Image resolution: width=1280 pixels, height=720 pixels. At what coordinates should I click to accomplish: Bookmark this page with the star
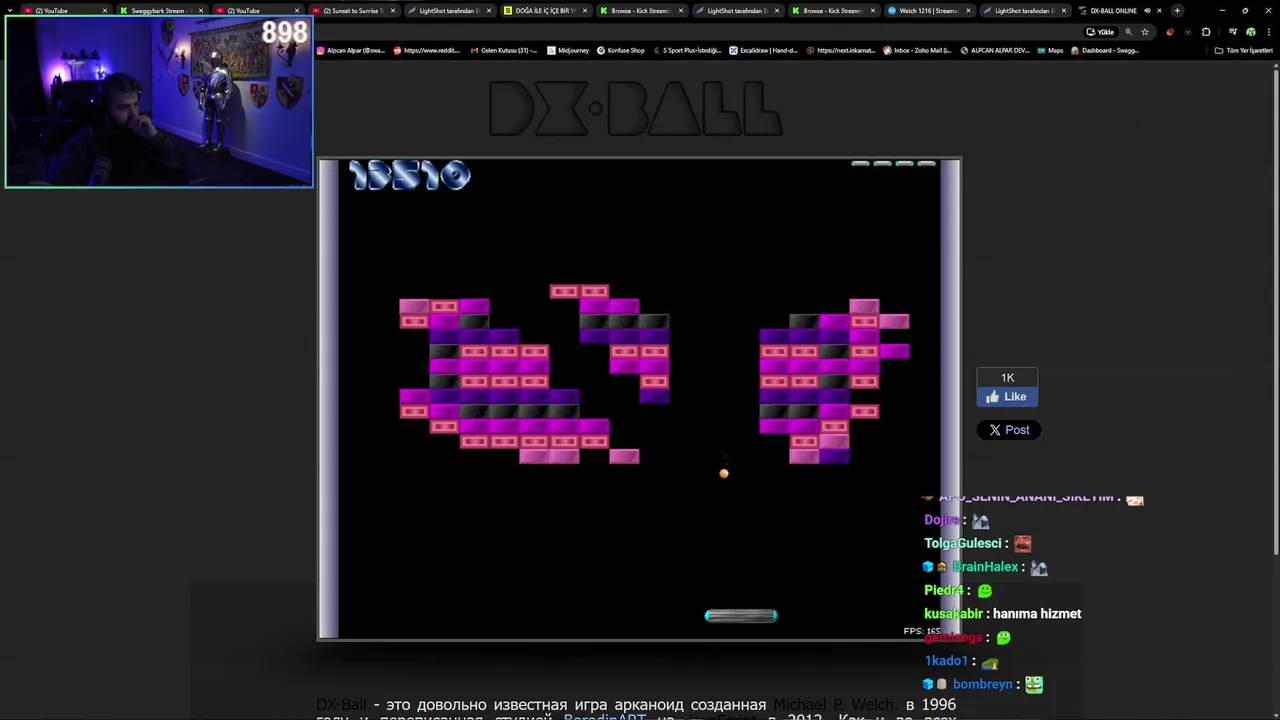[x=1145, y=32]
